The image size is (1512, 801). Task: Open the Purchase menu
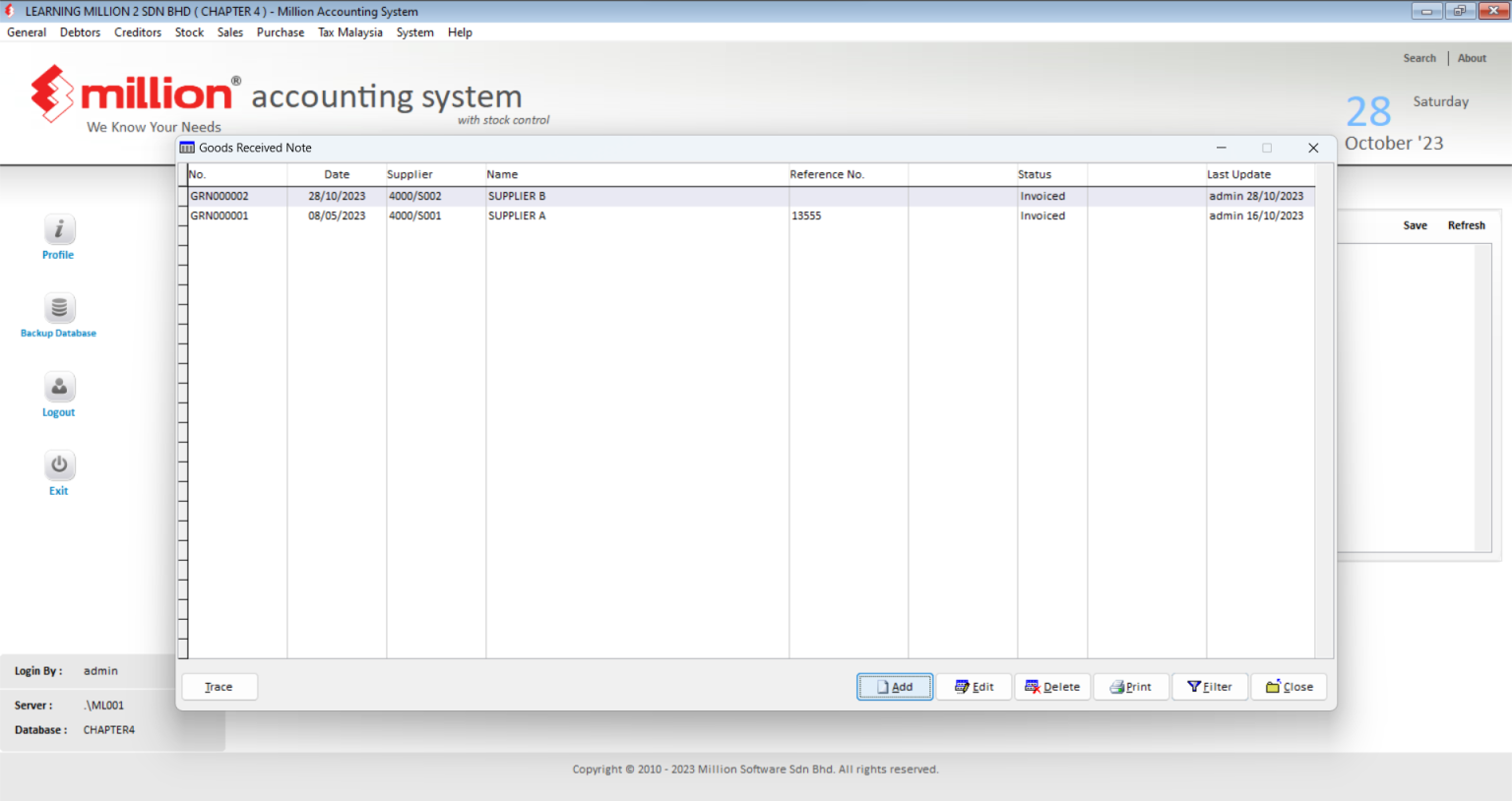point(281,32)
